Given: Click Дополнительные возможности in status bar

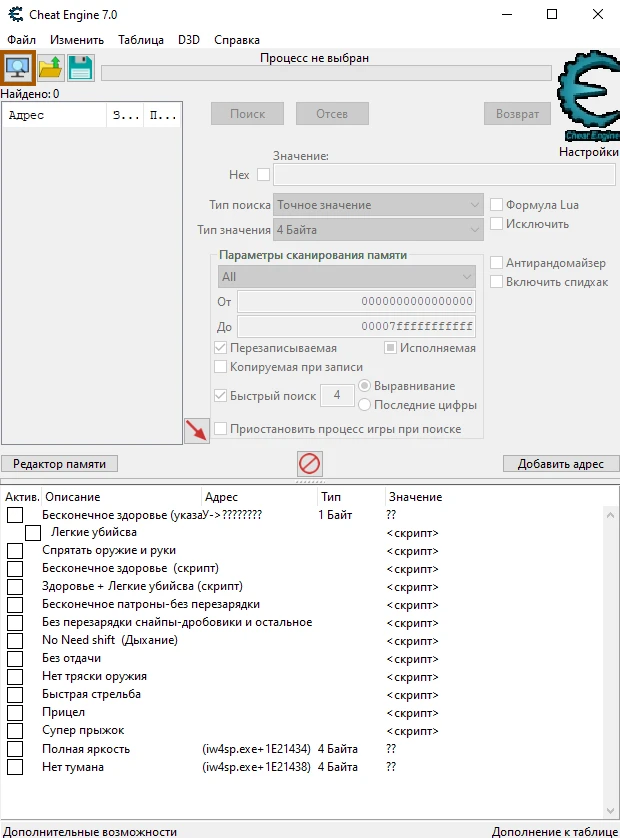Looking at the screenshot, I should pyautogui.click(x=90, y=832).
